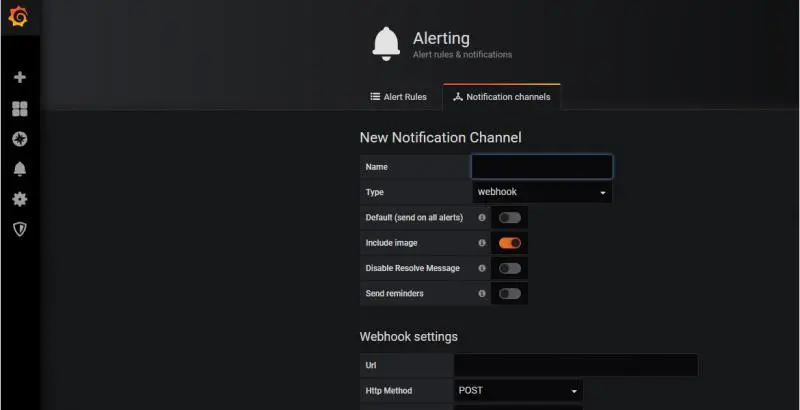Enable the Default (send on all alerts) switch
Viewport: 800px width, 410px height.
click(510, 218)
